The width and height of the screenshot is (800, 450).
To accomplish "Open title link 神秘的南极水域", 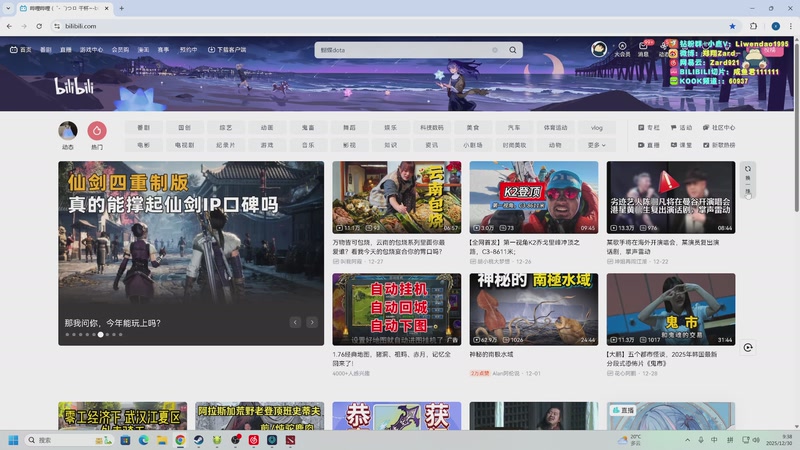I will pos(491,354).
